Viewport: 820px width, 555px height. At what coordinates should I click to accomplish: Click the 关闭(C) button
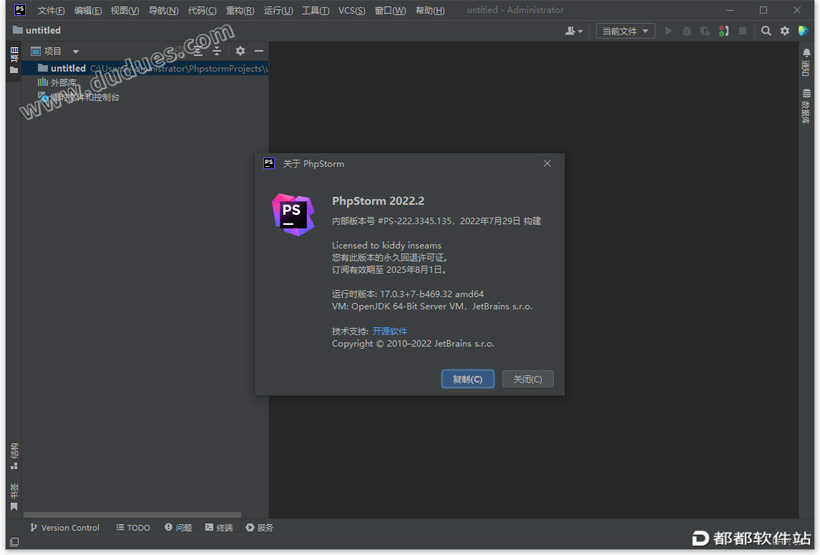(x=527, y=379)
